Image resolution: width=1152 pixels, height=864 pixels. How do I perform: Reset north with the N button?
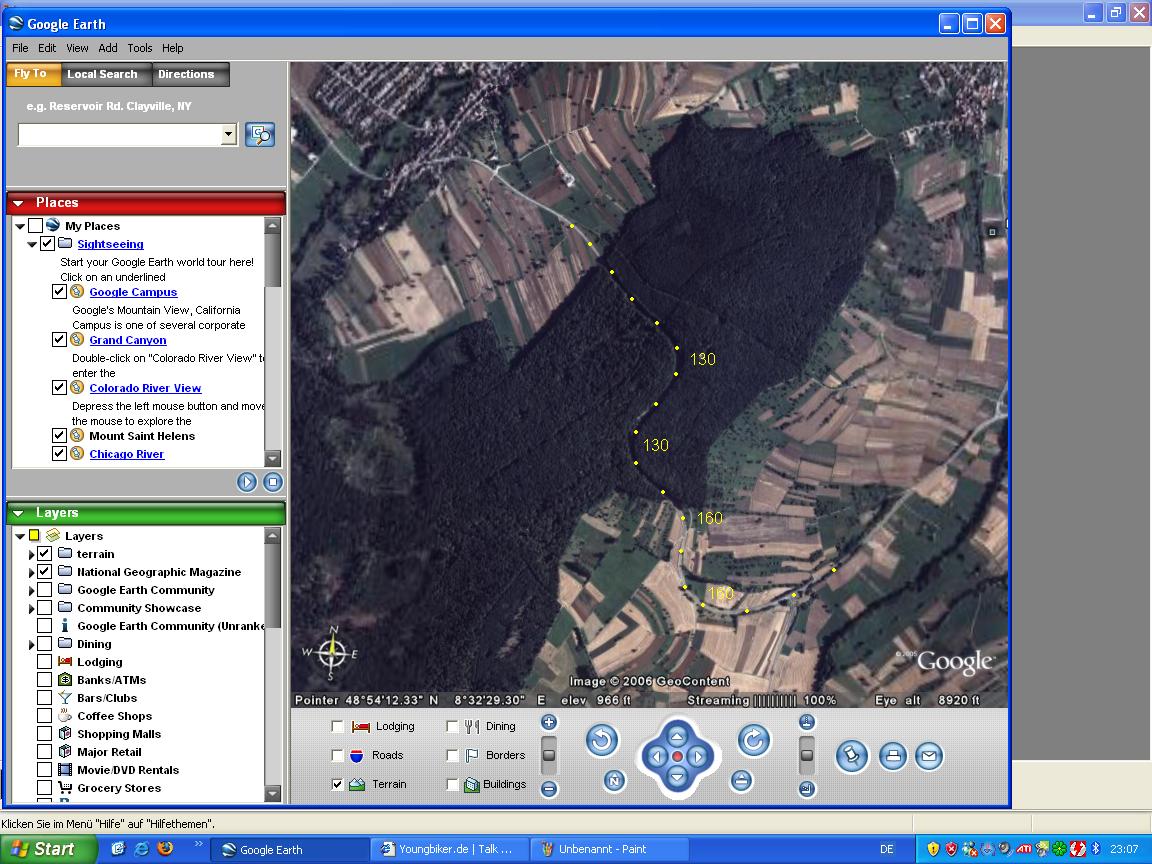pos(614,780)
